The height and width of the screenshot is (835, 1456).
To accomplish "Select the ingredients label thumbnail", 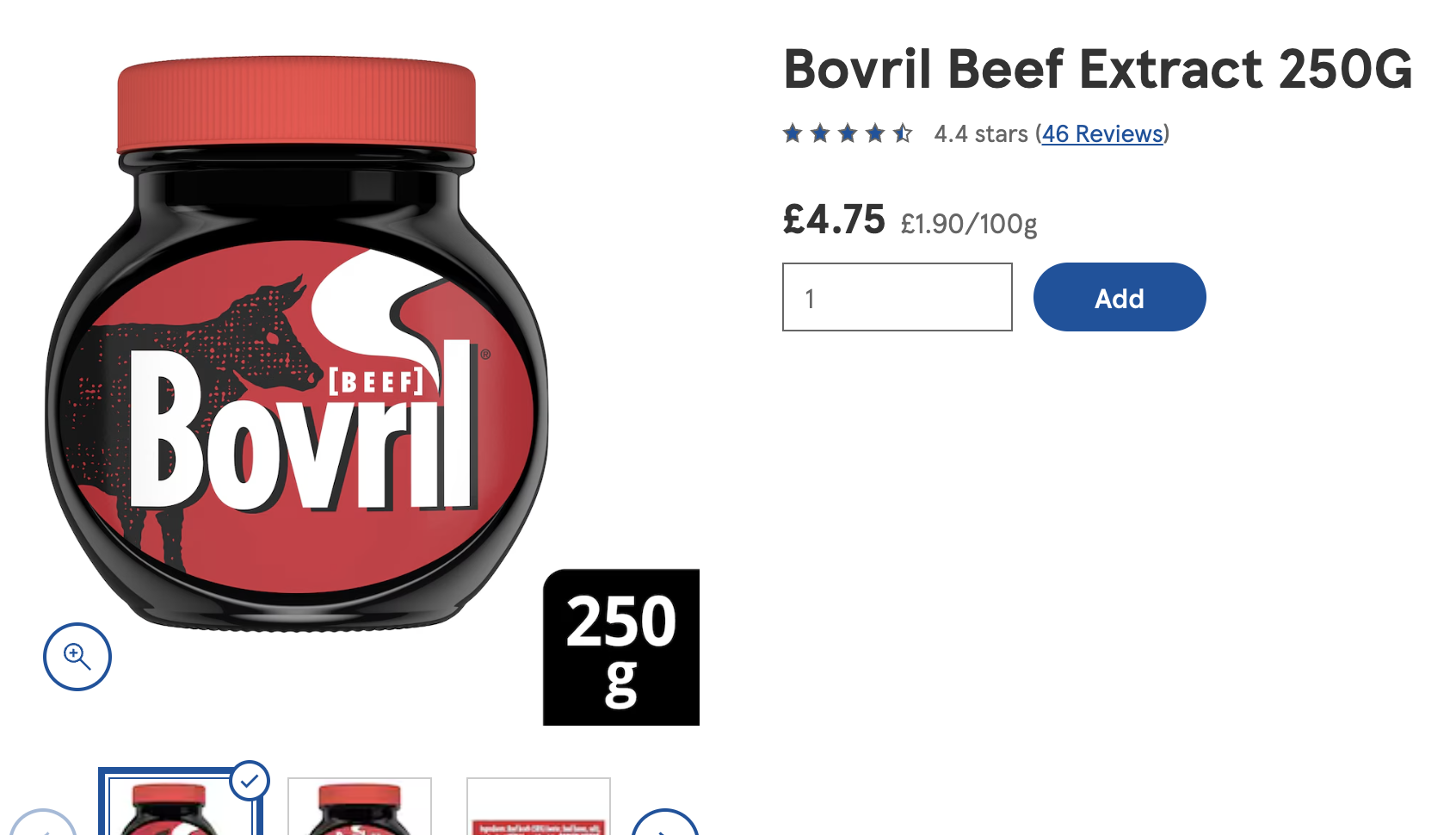I will 539,807.
